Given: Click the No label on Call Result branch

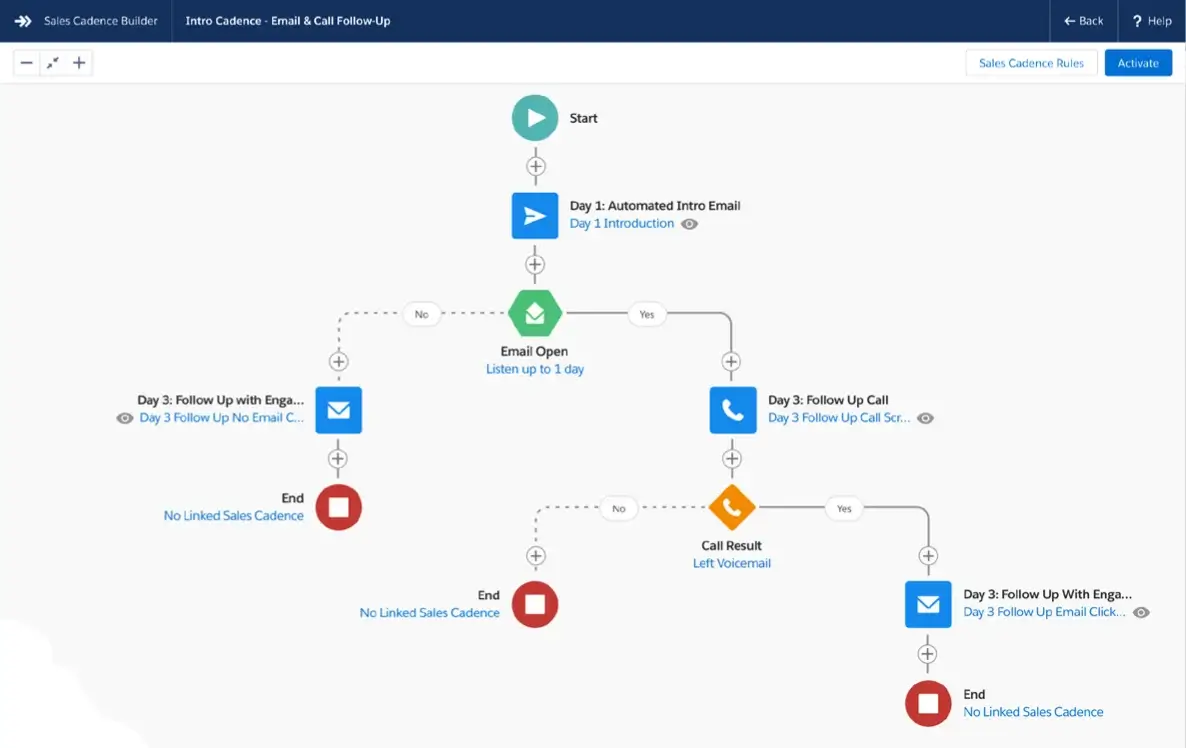Looking at the screenshot, I should [619, 508].
